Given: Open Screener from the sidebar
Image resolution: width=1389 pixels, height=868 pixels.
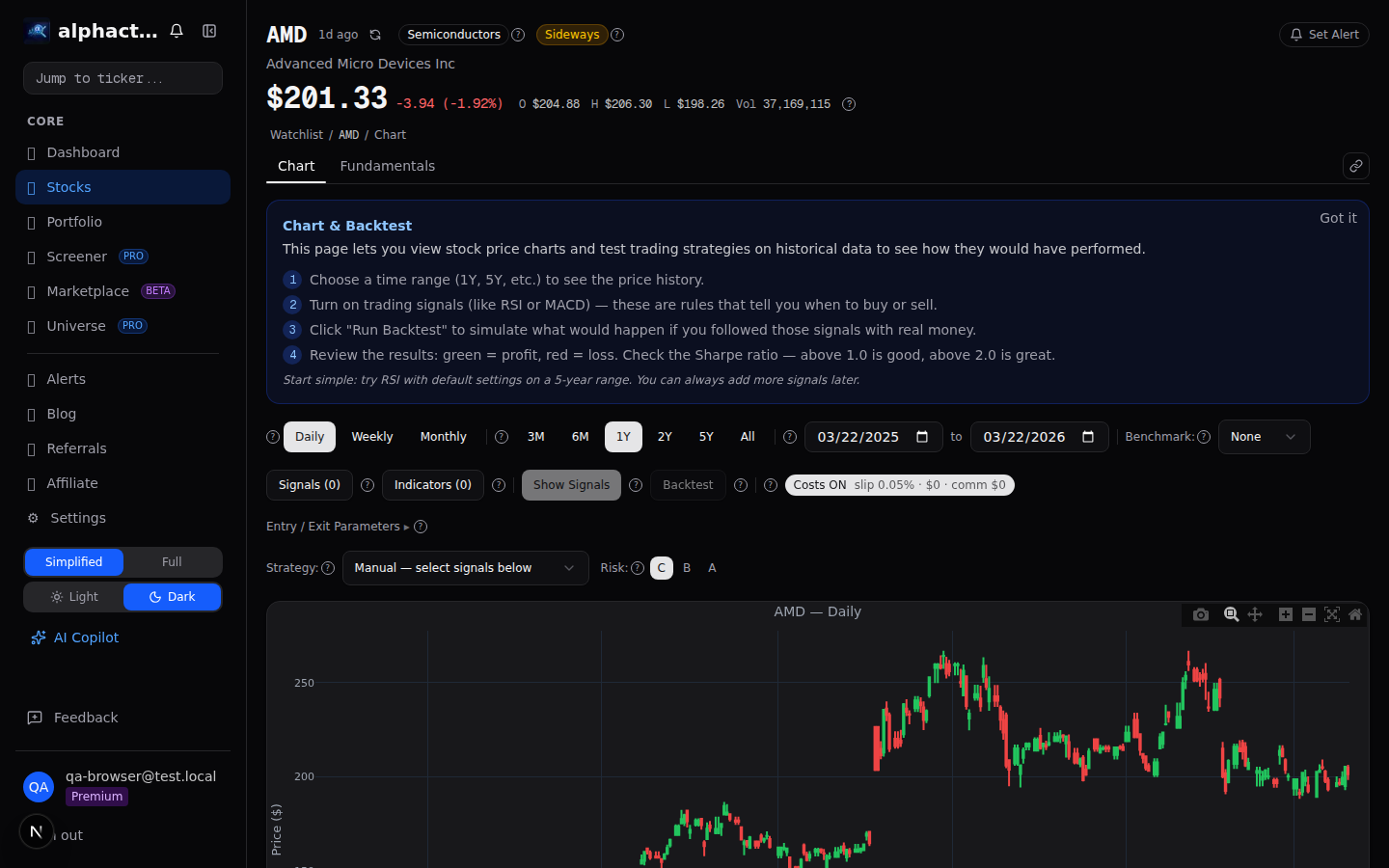Looking at the screenshot, I should pos(77,257).
